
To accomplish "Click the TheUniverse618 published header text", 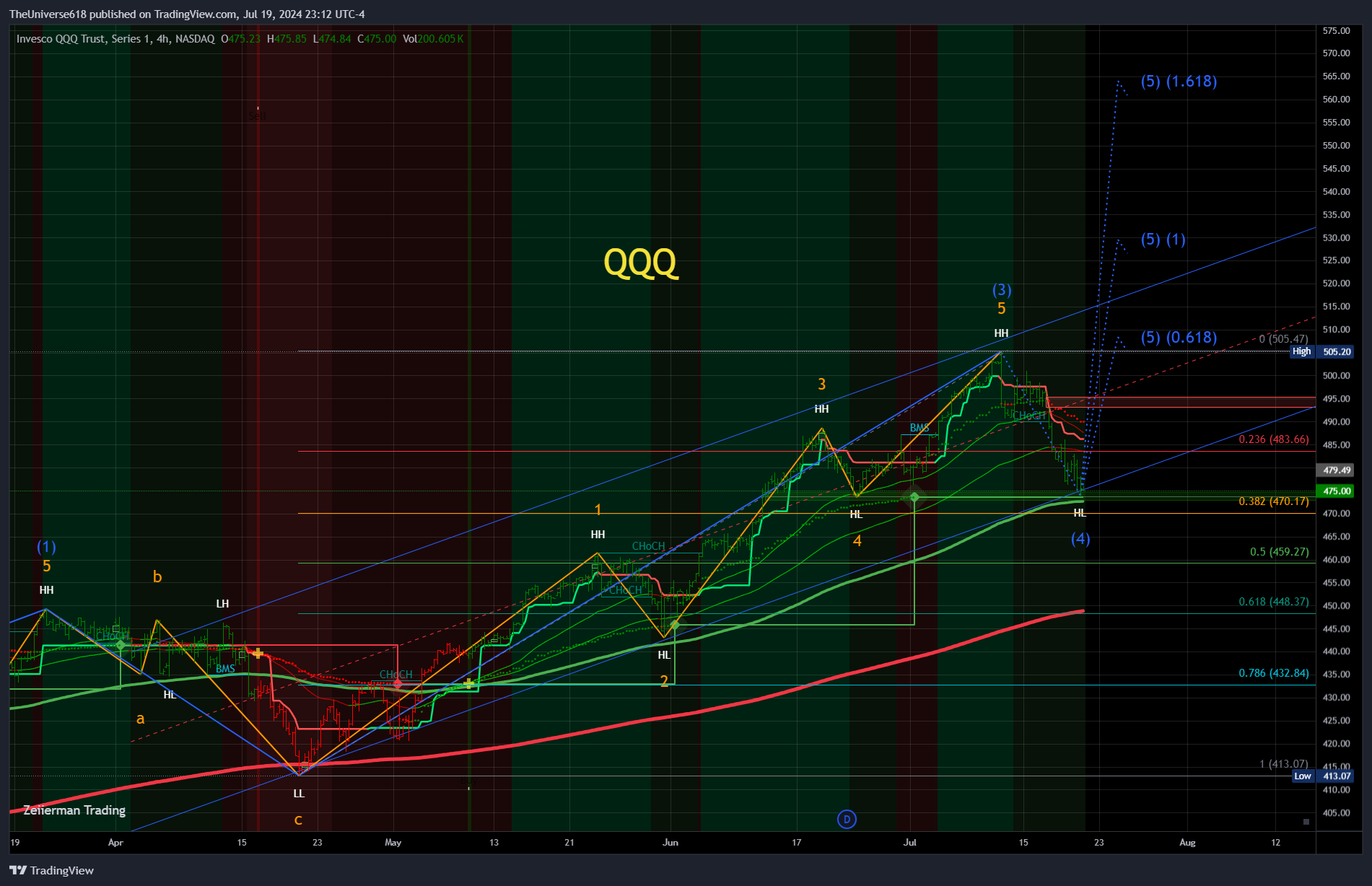I will click(x=187, y=14).
